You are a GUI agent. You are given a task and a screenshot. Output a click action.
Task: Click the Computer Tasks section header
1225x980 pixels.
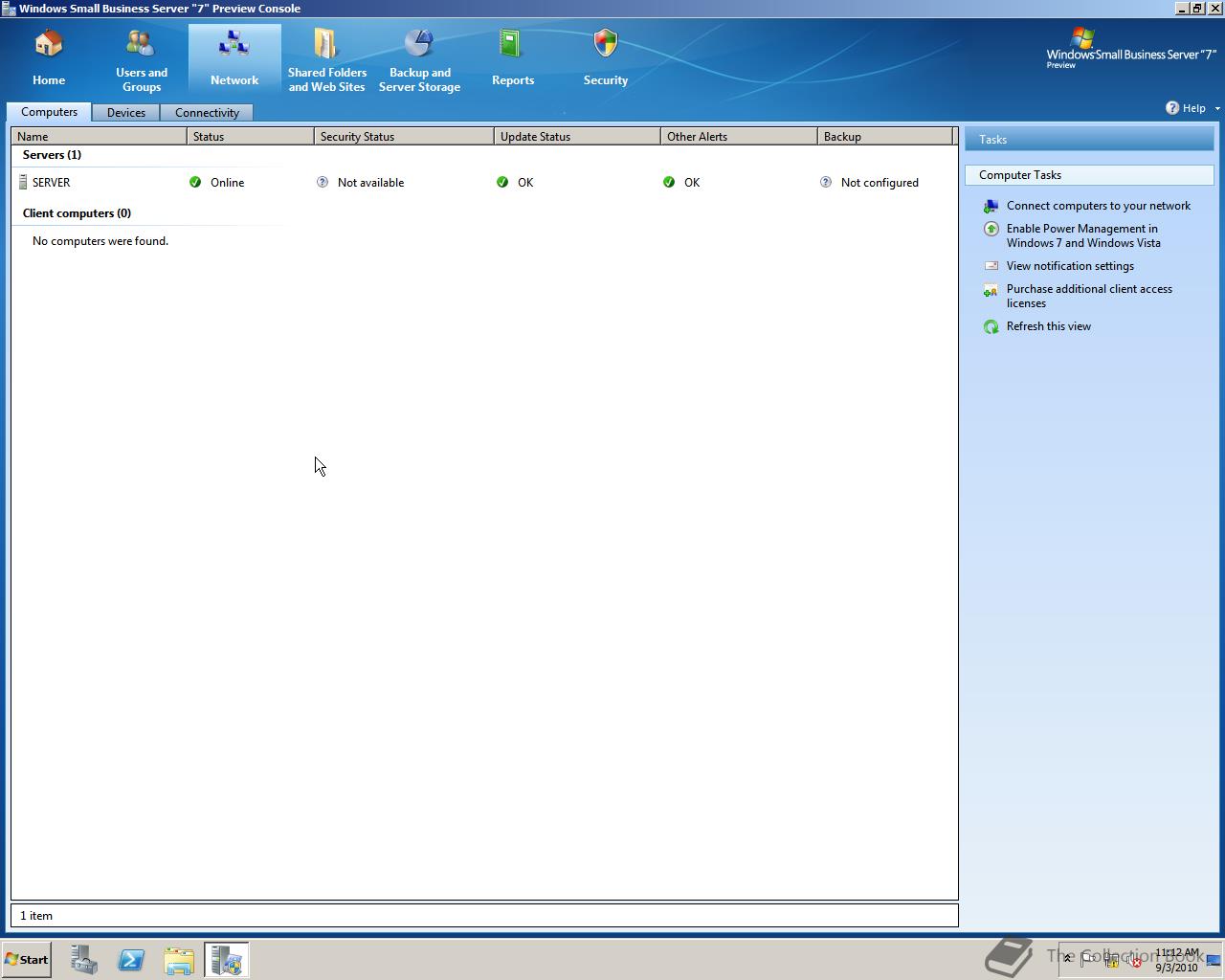[1089, 175]
